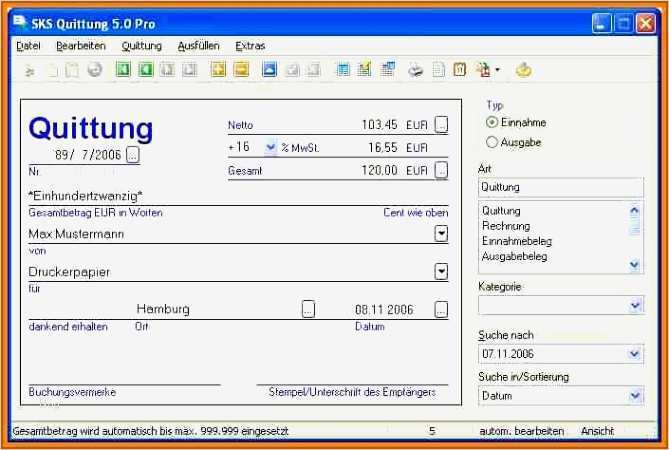This screenshot has width=669, height=450.
Task: Open the Bearbeiten menu
Action: tap(81, 46)
